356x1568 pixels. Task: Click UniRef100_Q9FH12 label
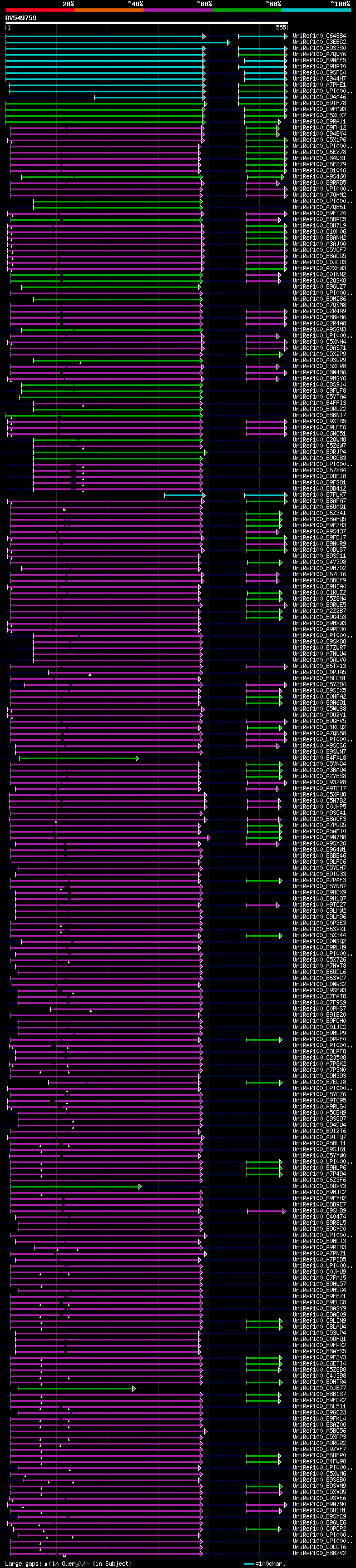(x=319, y=128)
